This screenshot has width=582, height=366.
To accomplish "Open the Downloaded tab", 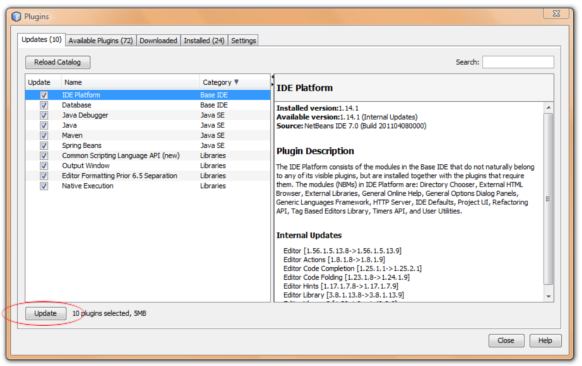I will (158, 40).
